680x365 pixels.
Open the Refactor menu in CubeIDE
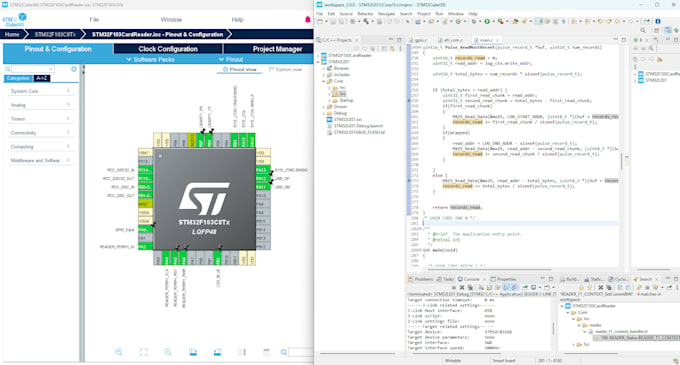[365, 14]
